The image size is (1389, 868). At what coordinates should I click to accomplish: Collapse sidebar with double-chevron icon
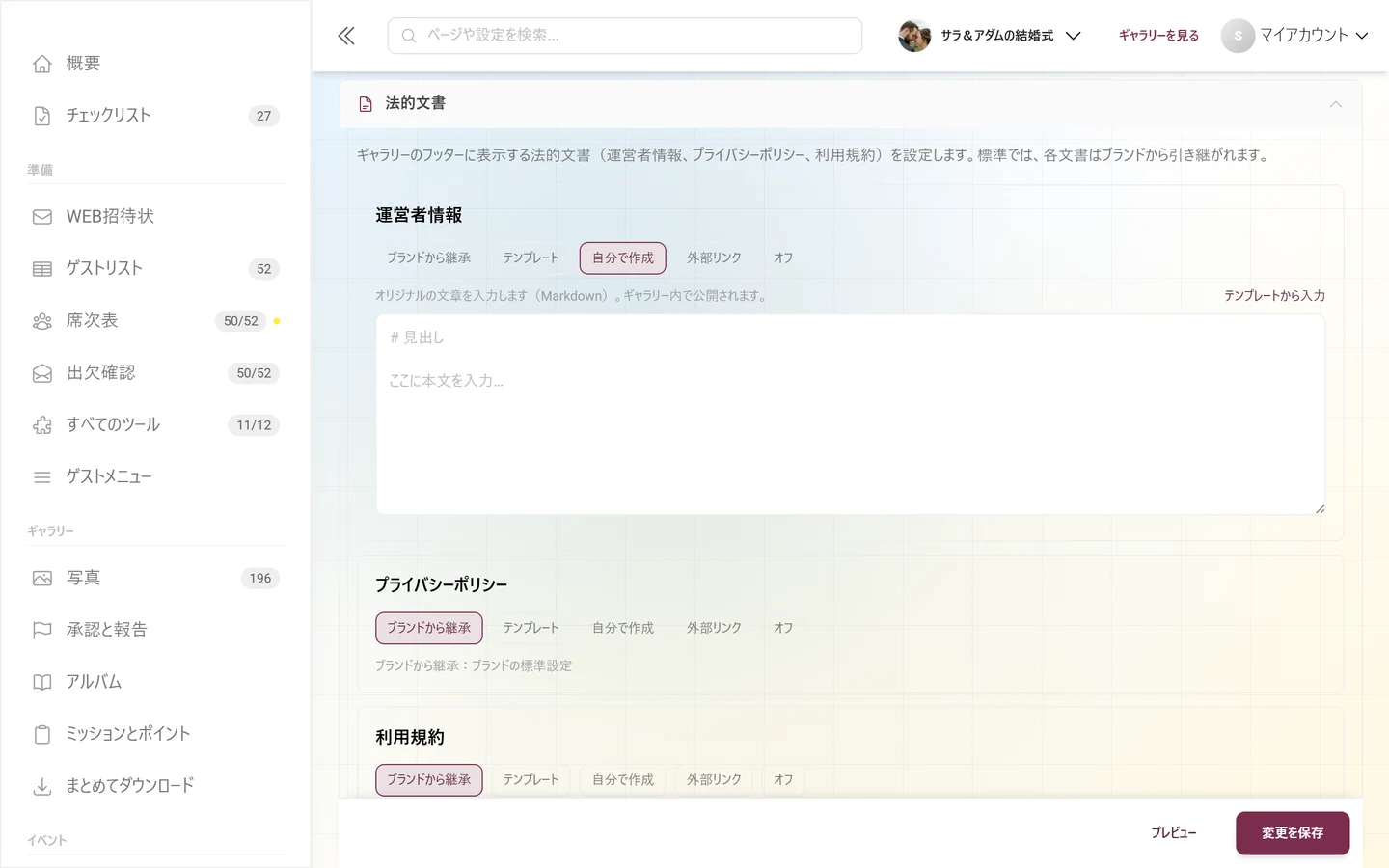coord(346,36)
